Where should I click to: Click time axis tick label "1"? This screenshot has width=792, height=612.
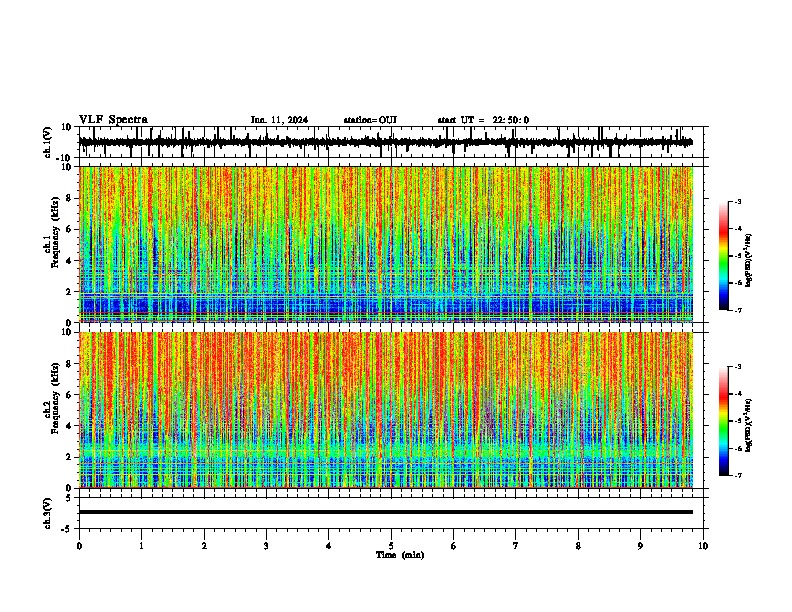tap(141, 546)
